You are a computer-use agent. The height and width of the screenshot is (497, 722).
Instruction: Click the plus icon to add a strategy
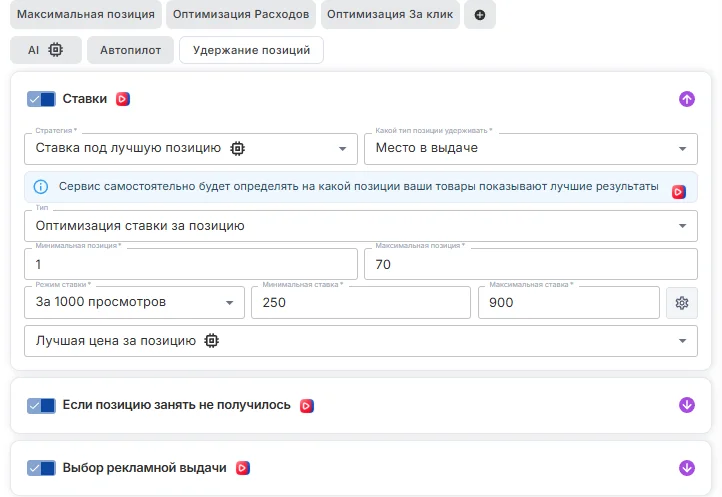[x=480, y=15]
